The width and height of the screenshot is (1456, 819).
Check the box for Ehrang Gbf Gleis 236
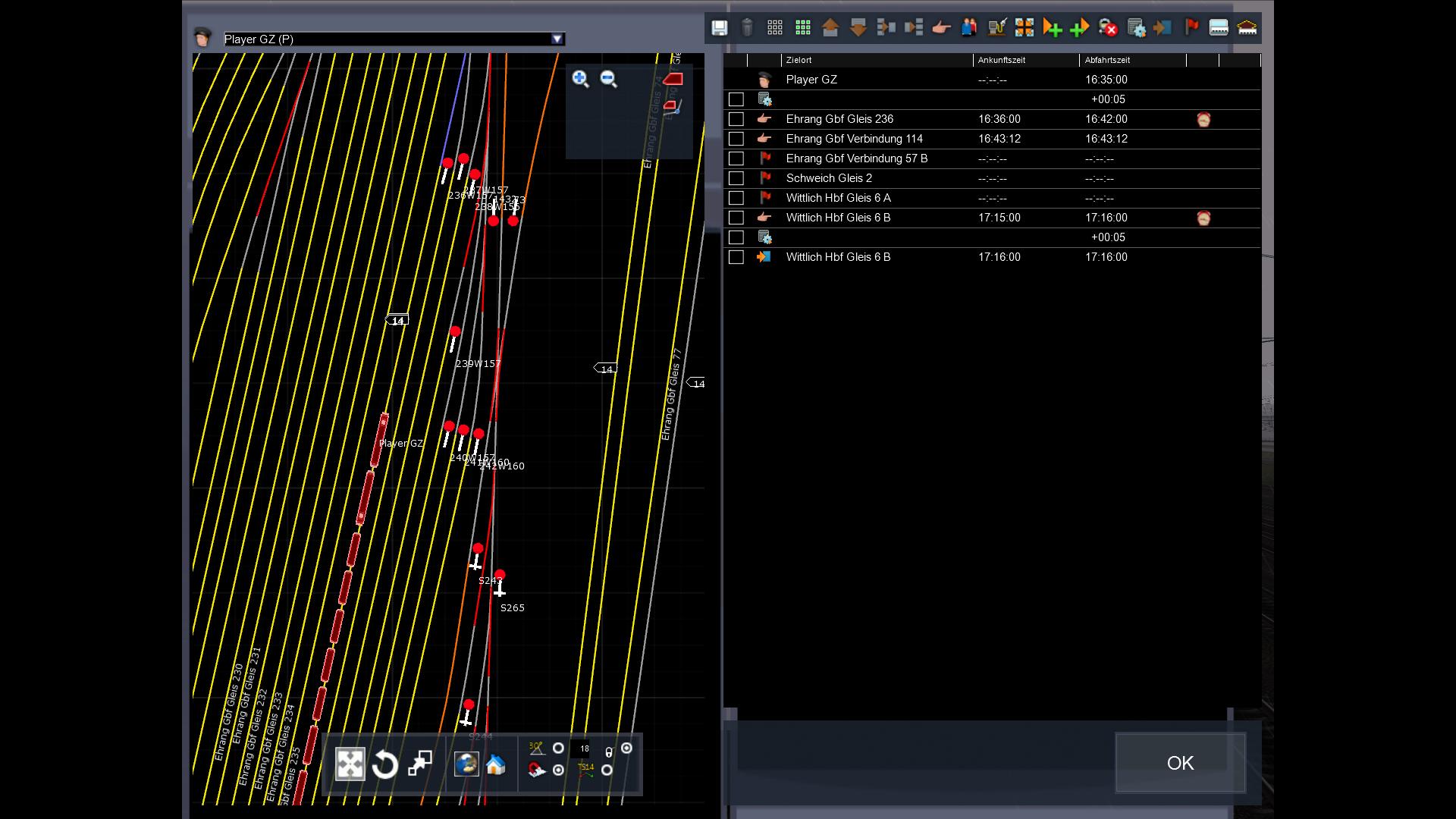coord(736,119)
